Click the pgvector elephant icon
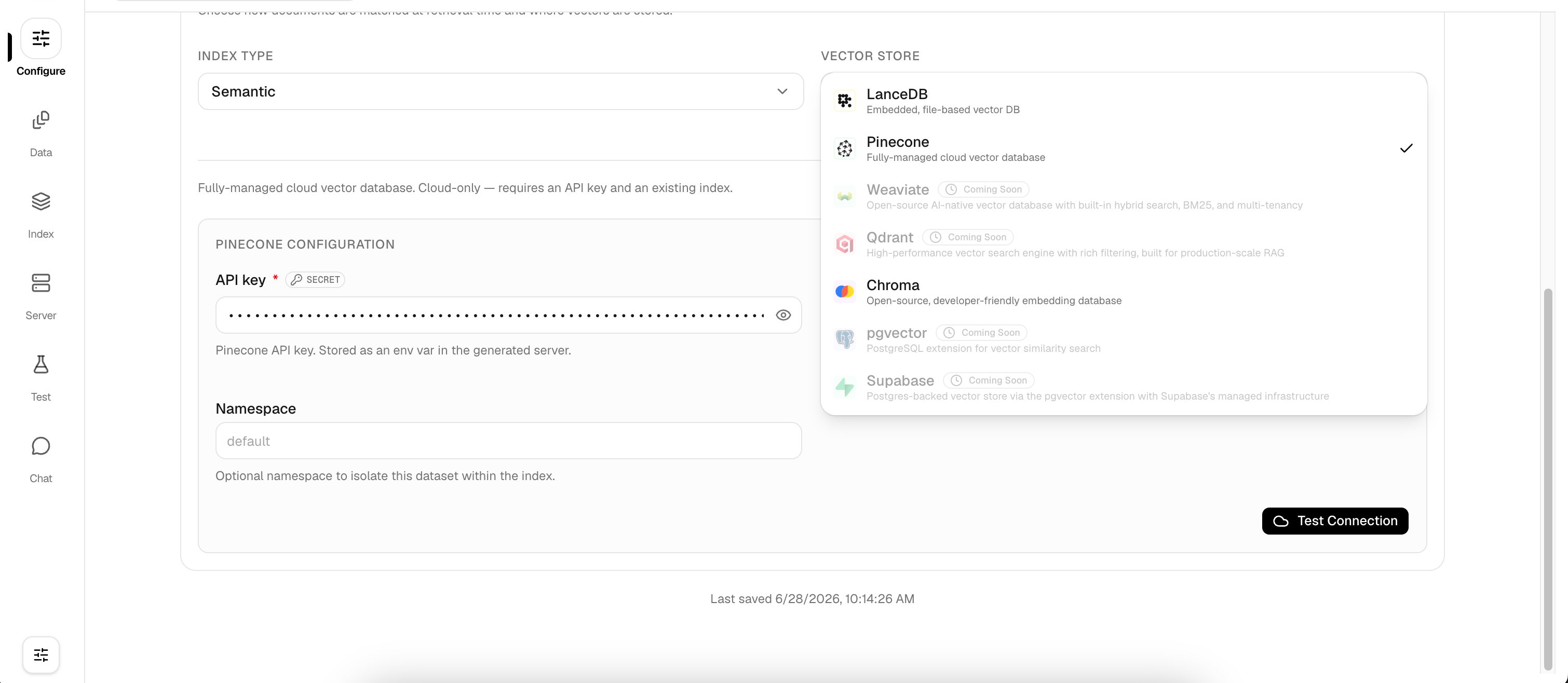1568x683 pixels. (844, 339)
